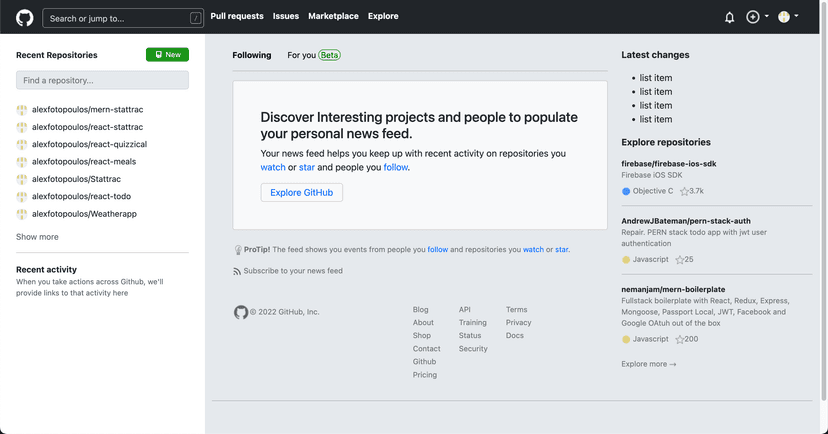Screen dimensions: 828x434
Task: Open the API footer link
Action: (x=464, y=309)
